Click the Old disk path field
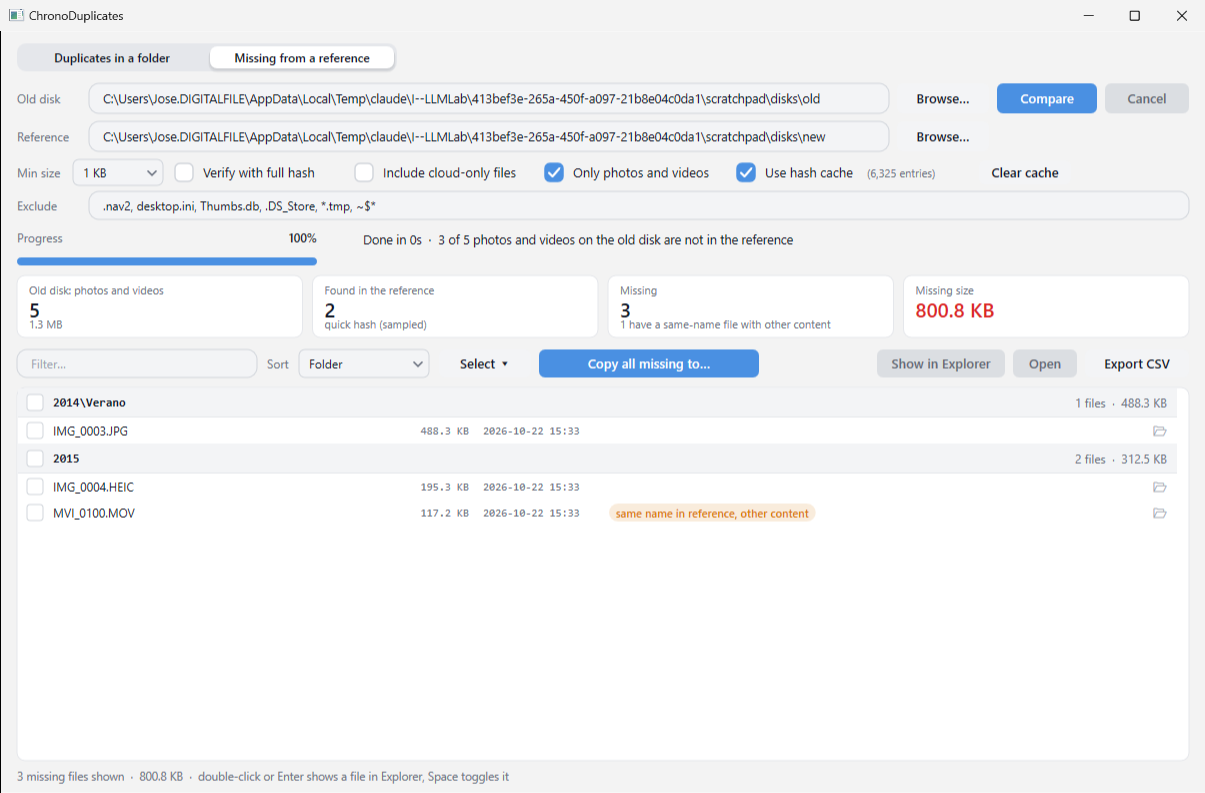The image size is (1205, 793). point(489,99)
